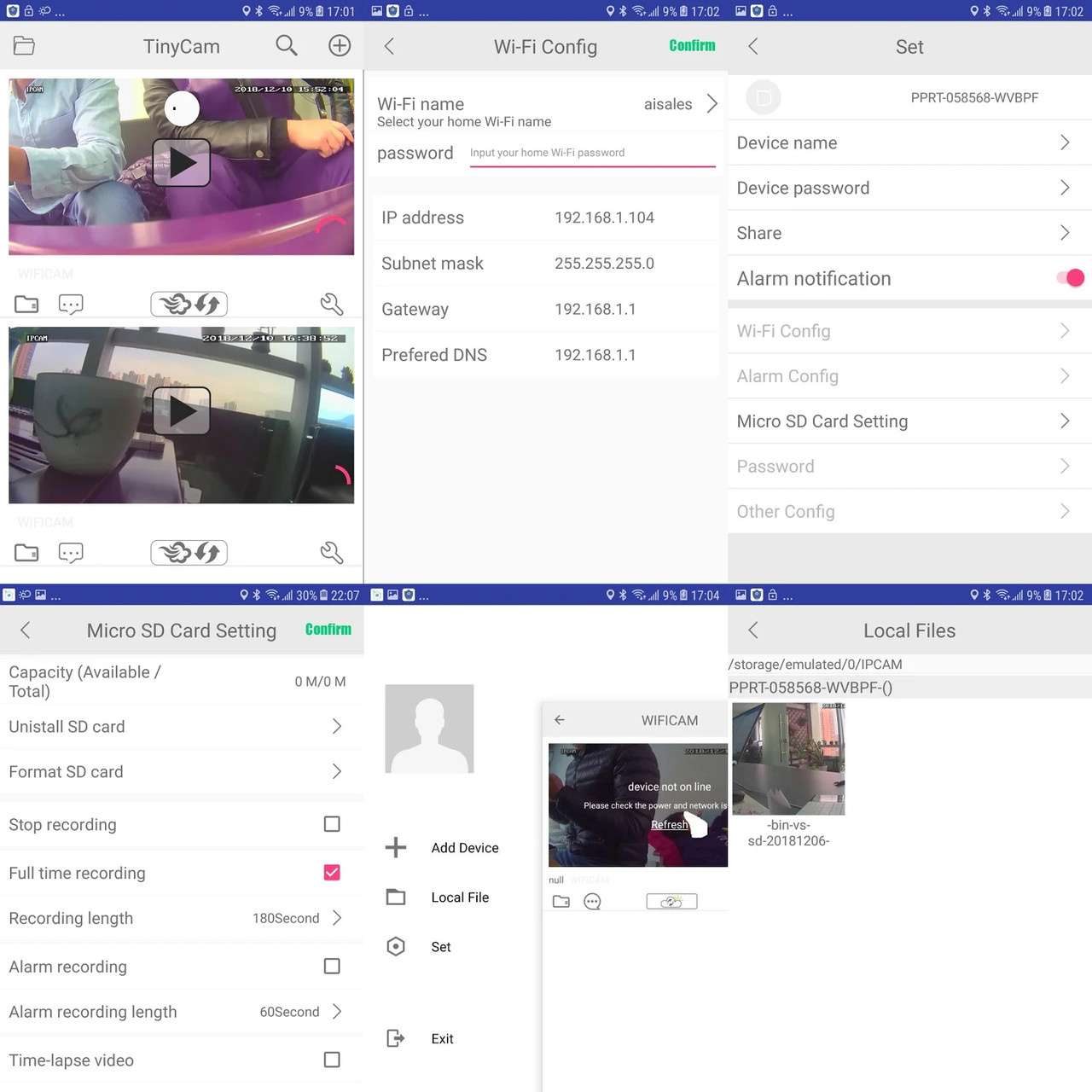Tap Confirm on Wi-Fi Config screen
Viewport: 1092px width, 1092px height.
692,46
